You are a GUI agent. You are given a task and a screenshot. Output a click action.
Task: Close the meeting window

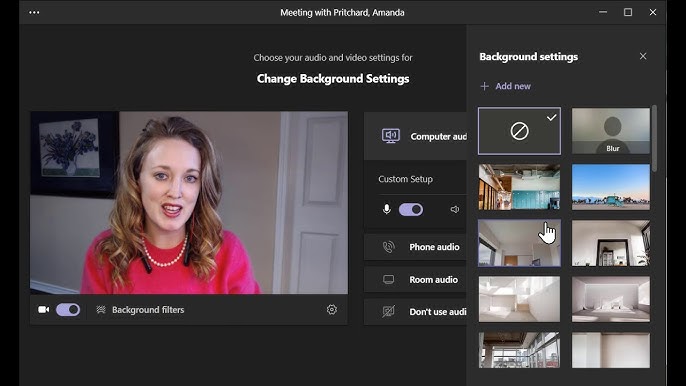pyautogui.click(x=653, y=12)
